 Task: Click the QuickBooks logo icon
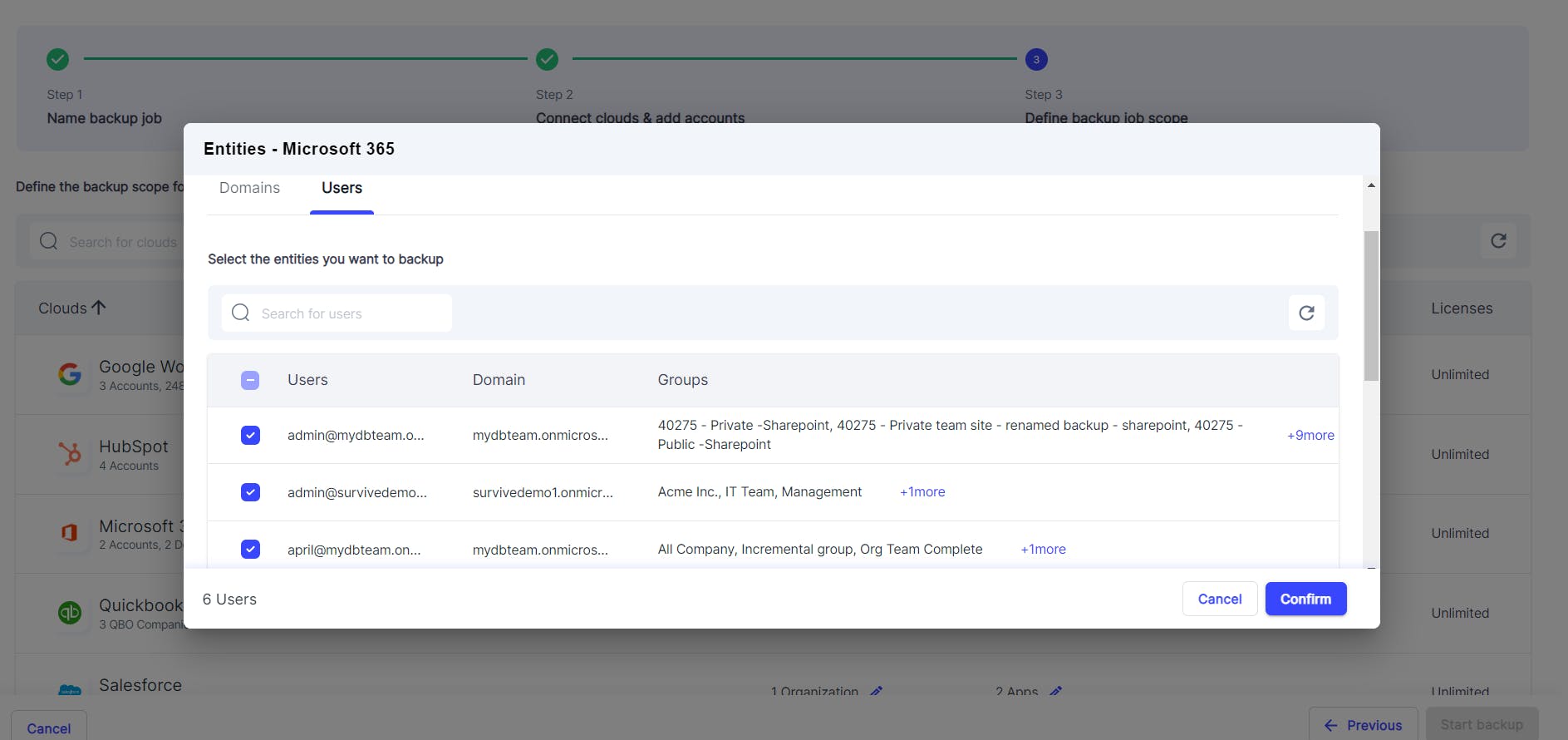pyautogui.click(x=70, y=613)
